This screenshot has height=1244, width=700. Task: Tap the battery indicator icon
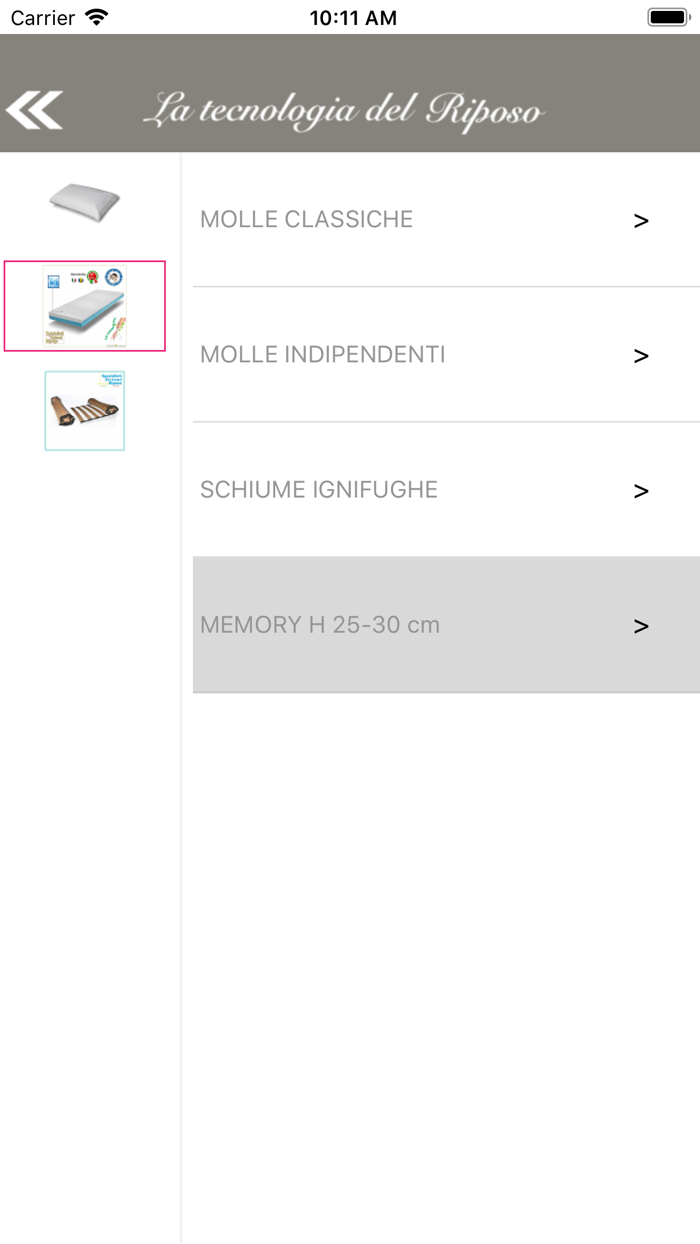665,16
